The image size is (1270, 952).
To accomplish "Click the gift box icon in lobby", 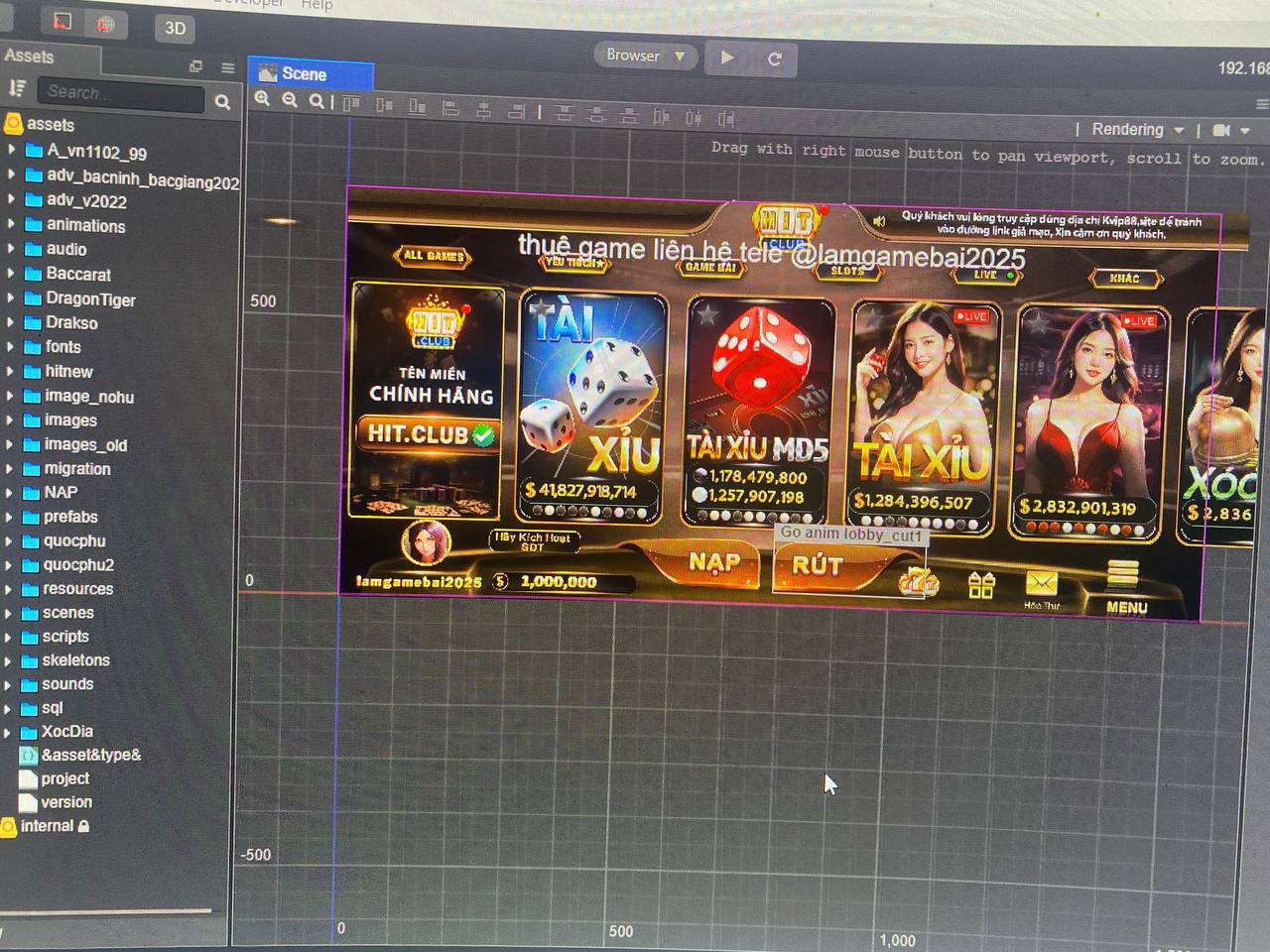I will 981,584.
